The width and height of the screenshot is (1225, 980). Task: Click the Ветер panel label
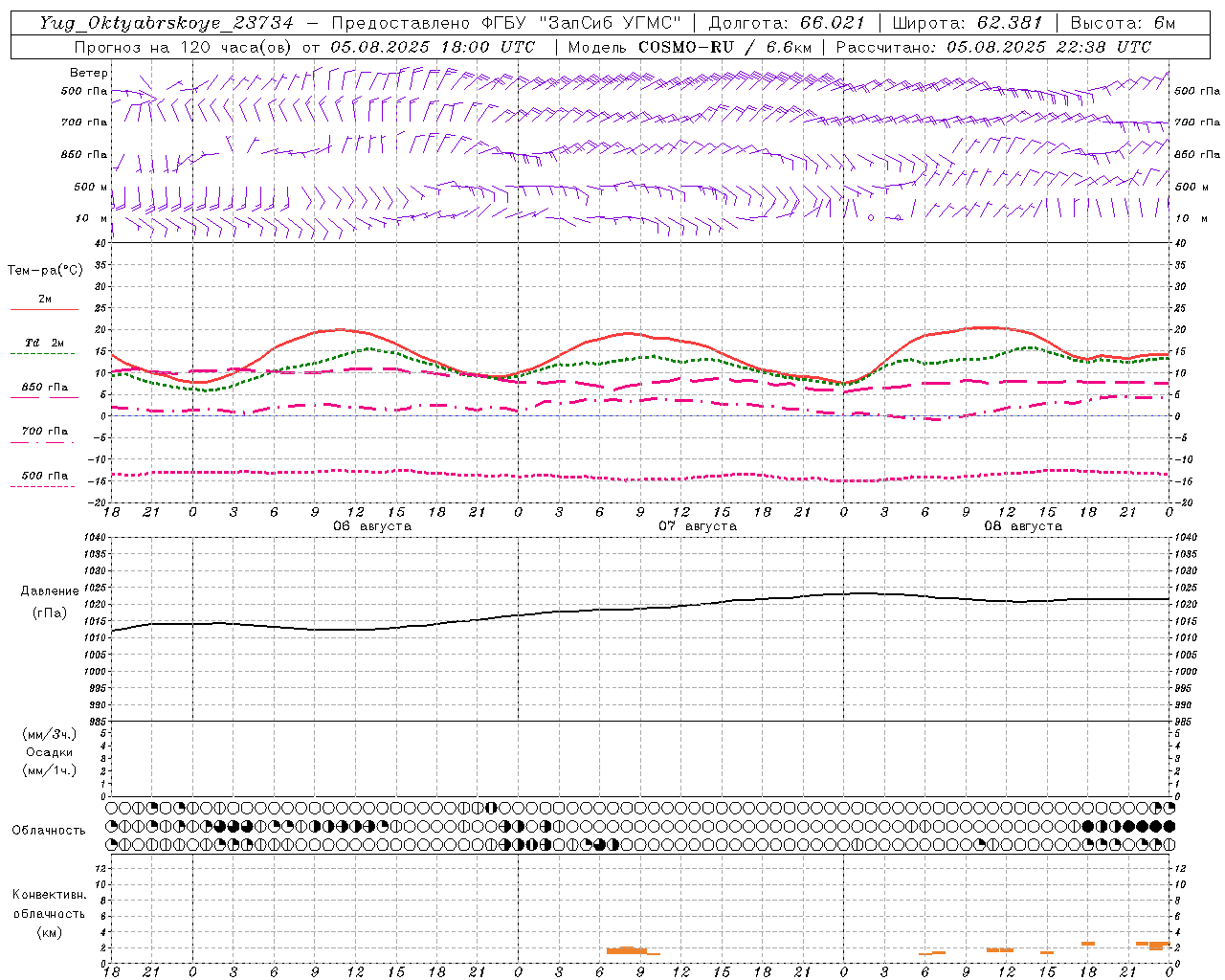pos(89,73)
